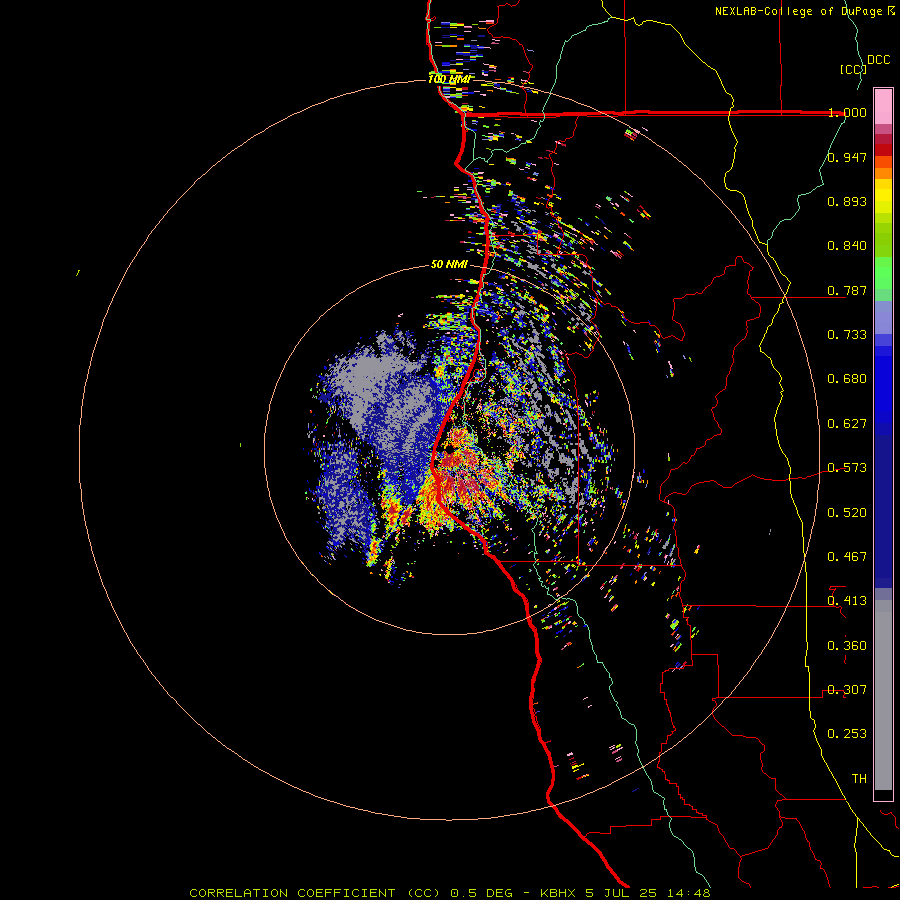The height and width of the screenshot is (900, 900).
Task: Click the 0.893 scale value
Action: click(x=847, y=201)
